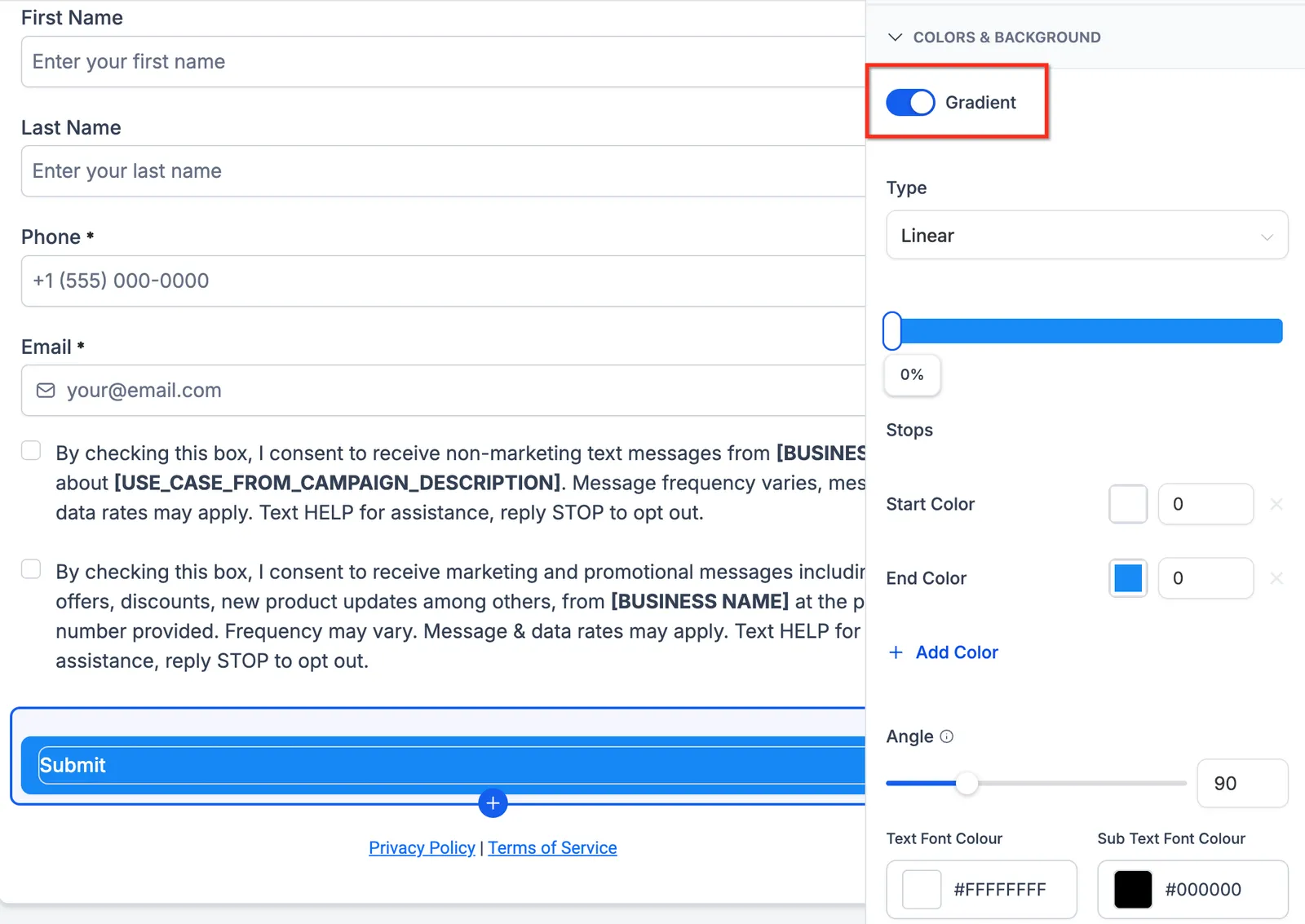The image size is (1305, 924).
Task: Click the plus icon beside Add Color
Action: (x=896, y=652)
